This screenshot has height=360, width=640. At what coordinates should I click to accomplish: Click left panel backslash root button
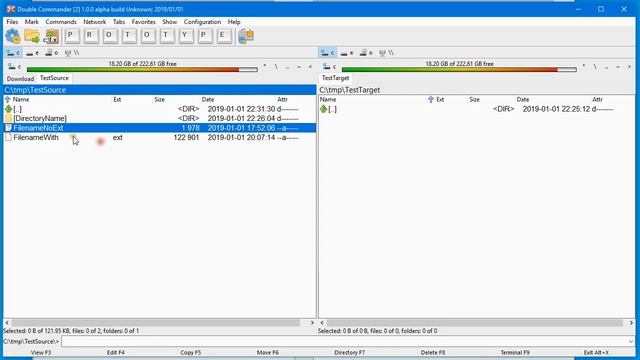(276, 67)
